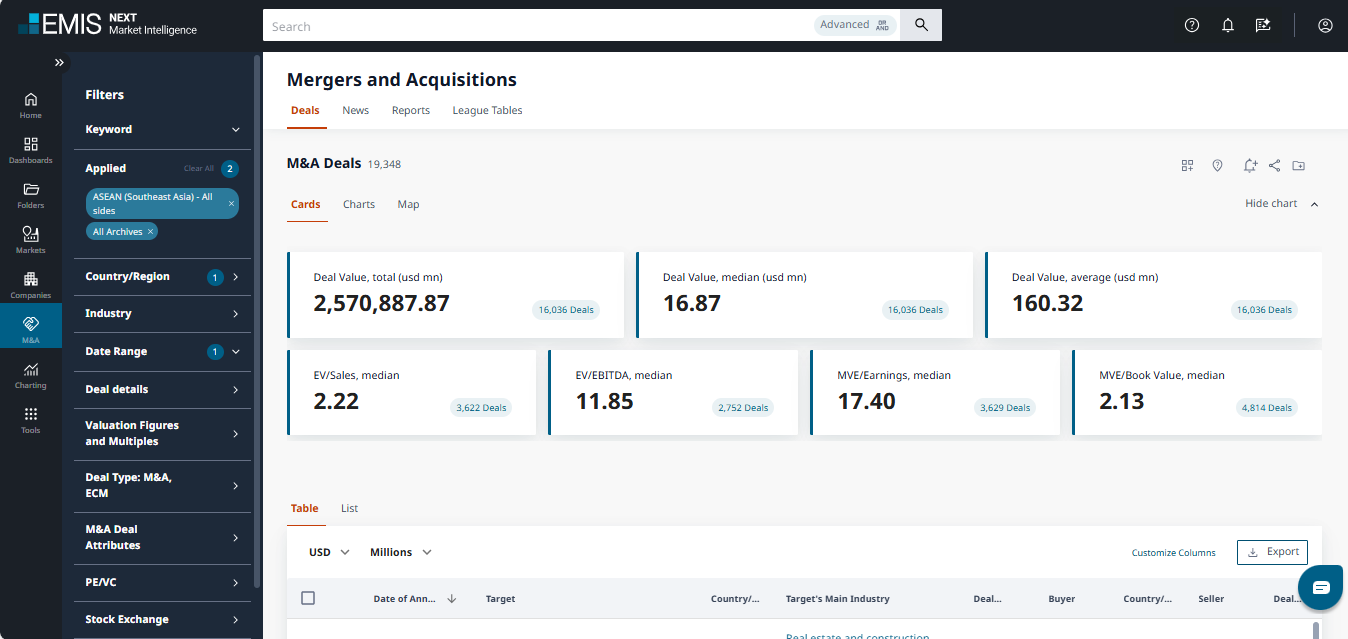Open the USD currency dropdown
This screenshot has width=1348, height=639.
(x=329, y=552)
